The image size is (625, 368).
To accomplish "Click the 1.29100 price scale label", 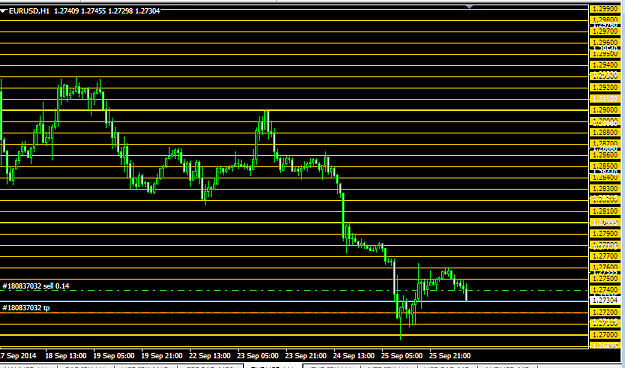I will (x=605, y=98).
